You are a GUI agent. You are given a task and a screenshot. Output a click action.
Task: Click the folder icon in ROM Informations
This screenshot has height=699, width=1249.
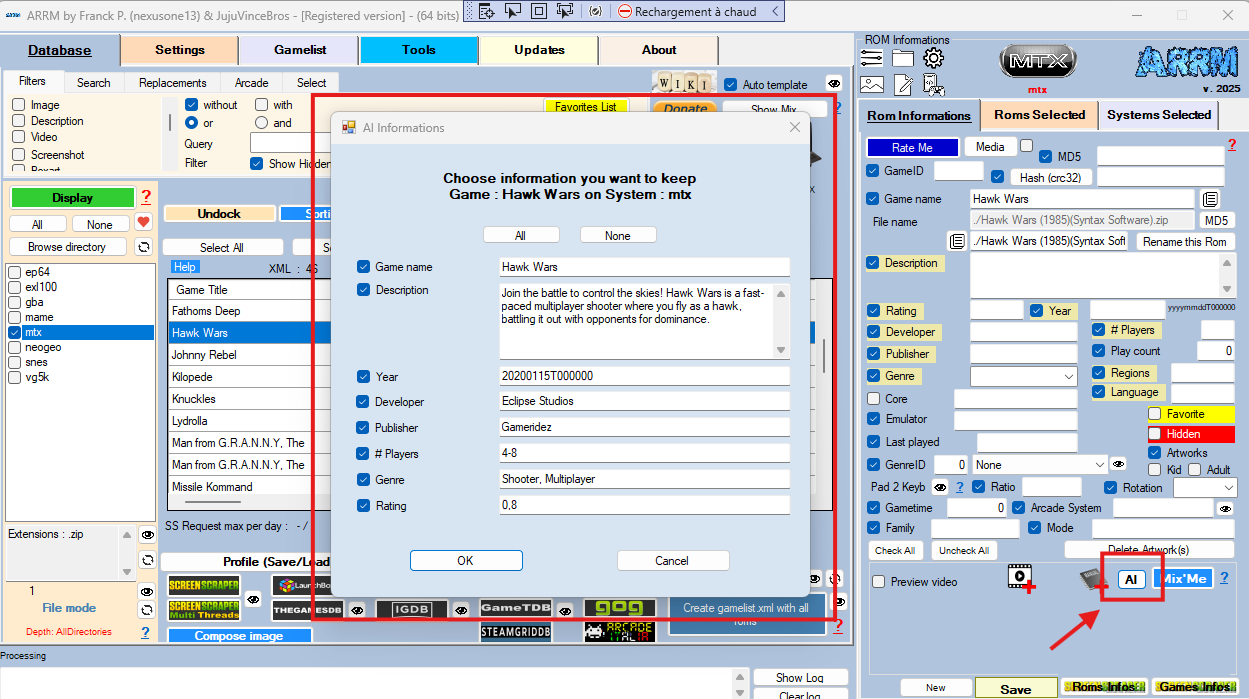pyautogui.click(x=903, y=59)
